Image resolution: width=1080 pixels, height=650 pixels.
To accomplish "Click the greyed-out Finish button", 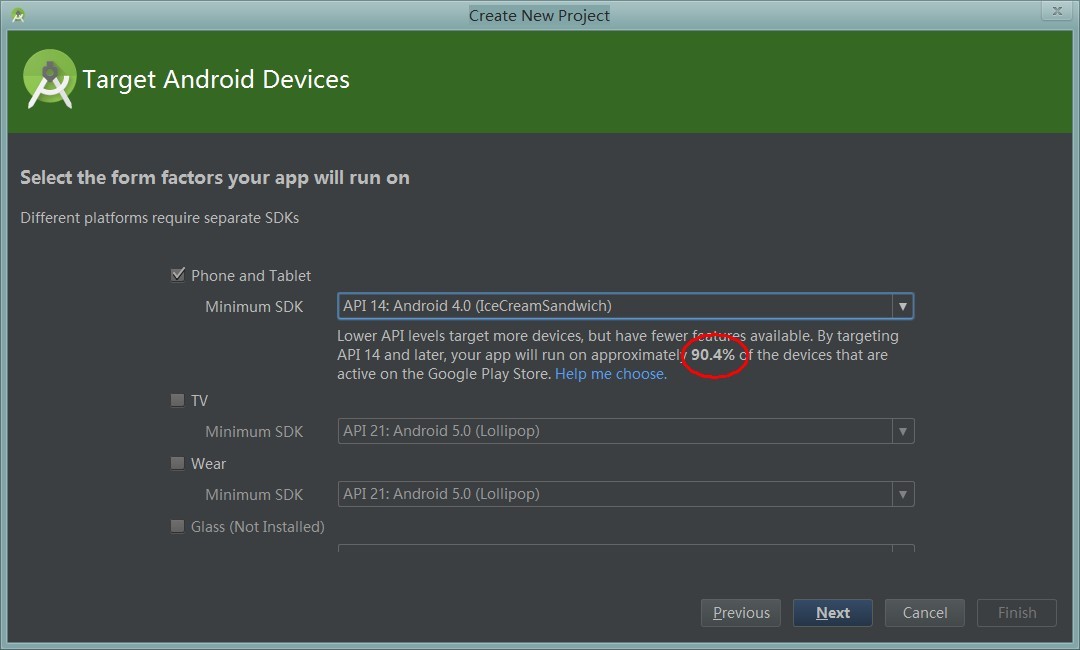I will pos(1016,613).
